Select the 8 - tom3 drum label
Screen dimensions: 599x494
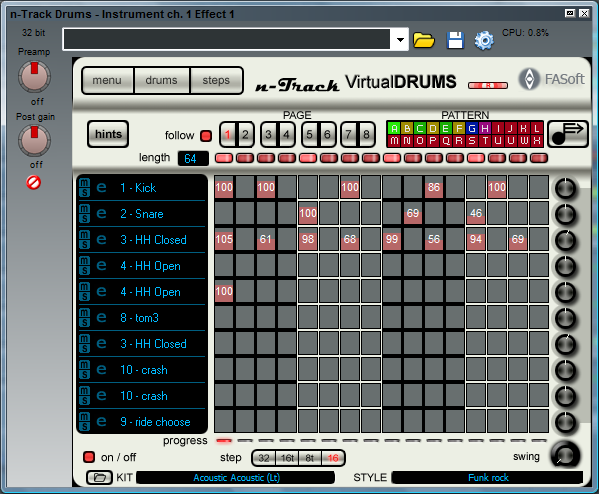[139, 317]
